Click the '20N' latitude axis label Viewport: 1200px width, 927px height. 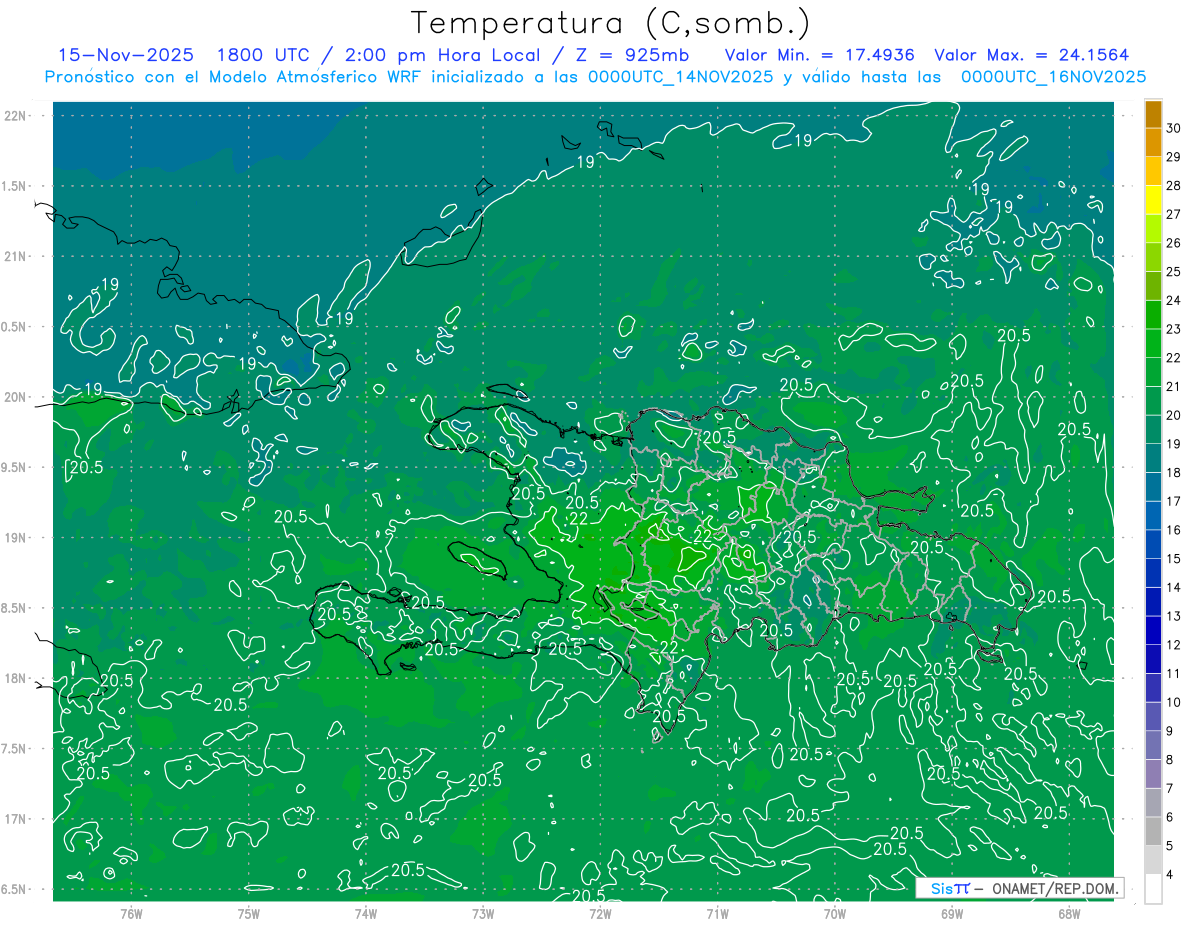16,397
